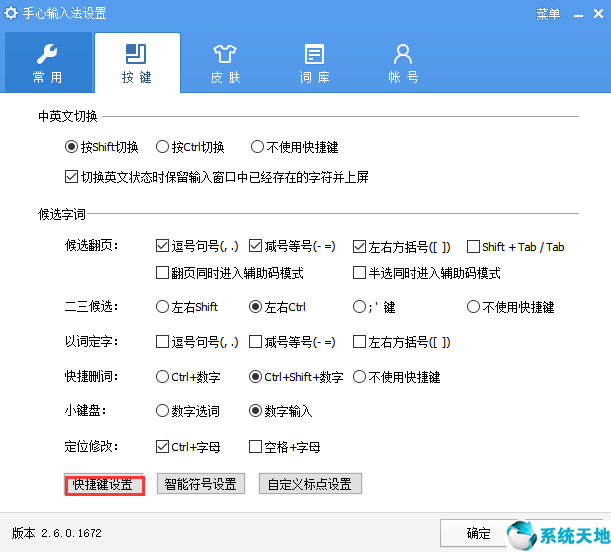The width and height of the screenshot is (611, 552).
Task: Select 按Ctrl切换 radio option
Action: (x=190, y=147)
